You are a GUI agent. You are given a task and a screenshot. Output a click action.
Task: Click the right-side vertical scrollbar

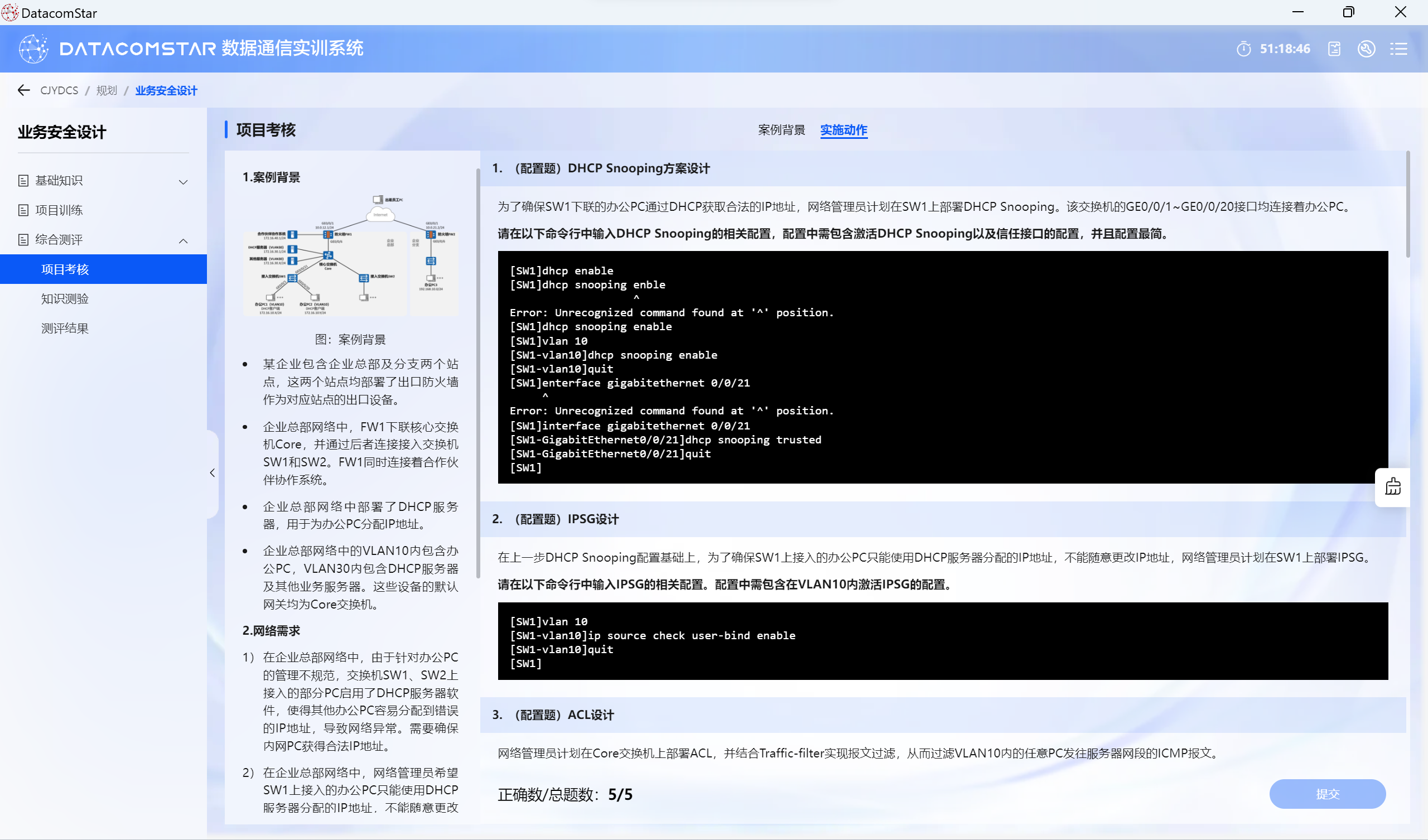[x=1407, y=204]
